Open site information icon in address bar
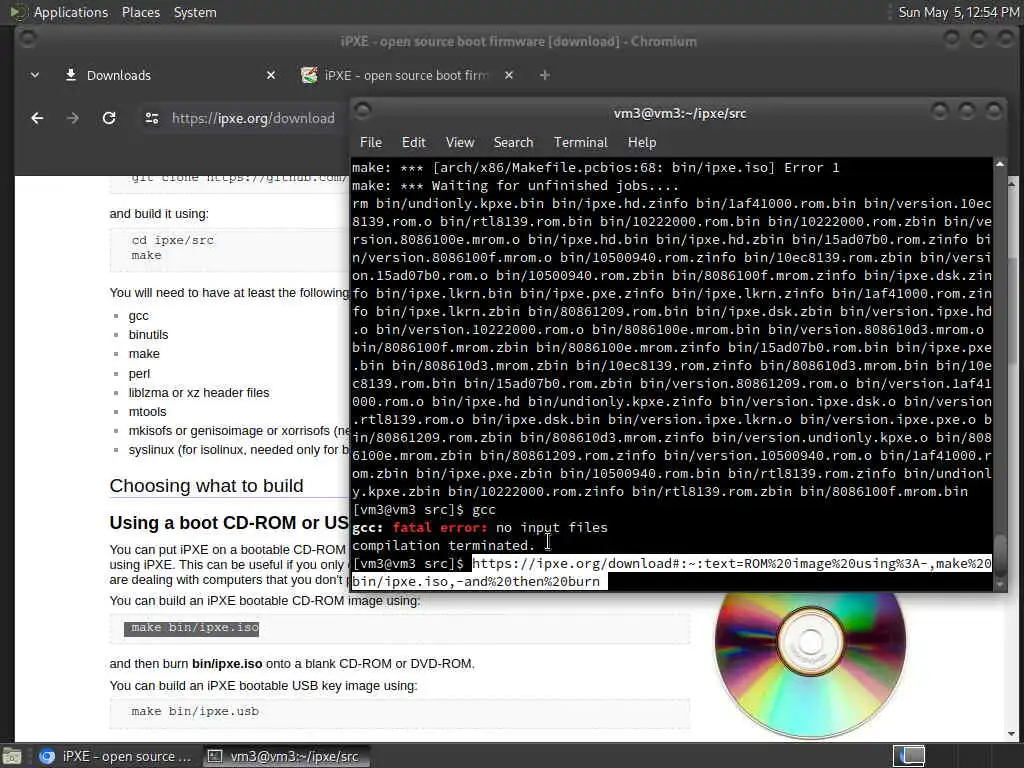 [x=152, y=118]
